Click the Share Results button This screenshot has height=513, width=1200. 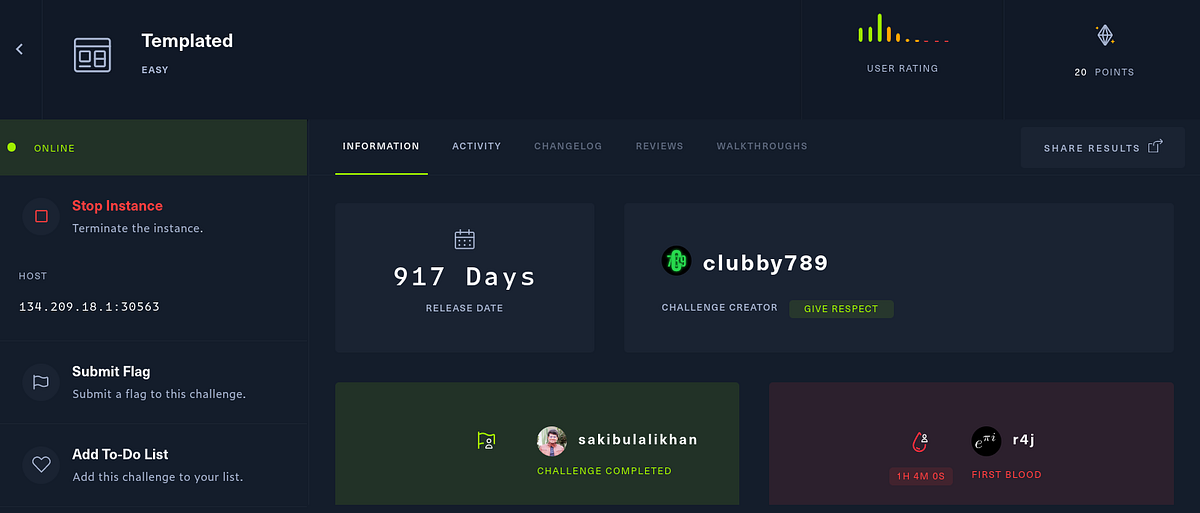pyautogui.click(x=1103, y=147)
